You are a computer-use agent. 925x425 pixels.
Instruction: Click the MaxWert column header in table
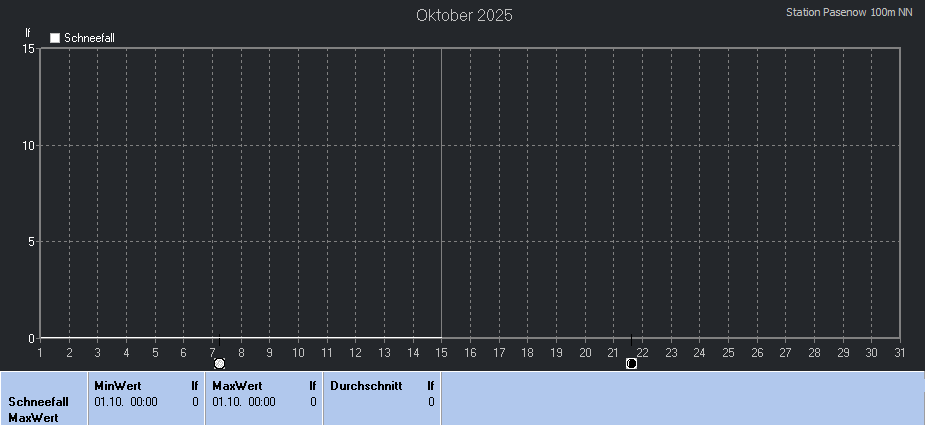pyautogui.click(x=237, y=385)
